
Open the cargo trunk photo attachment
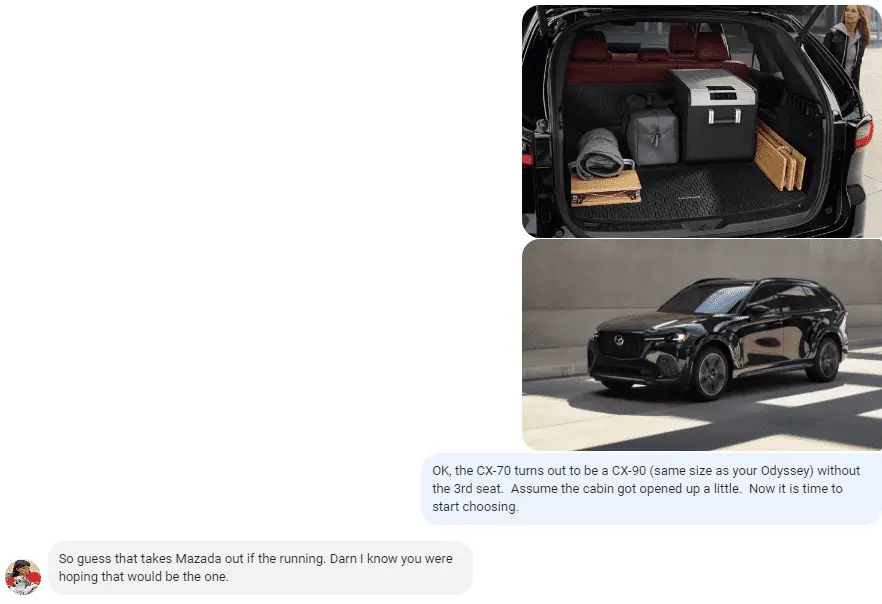701,121
